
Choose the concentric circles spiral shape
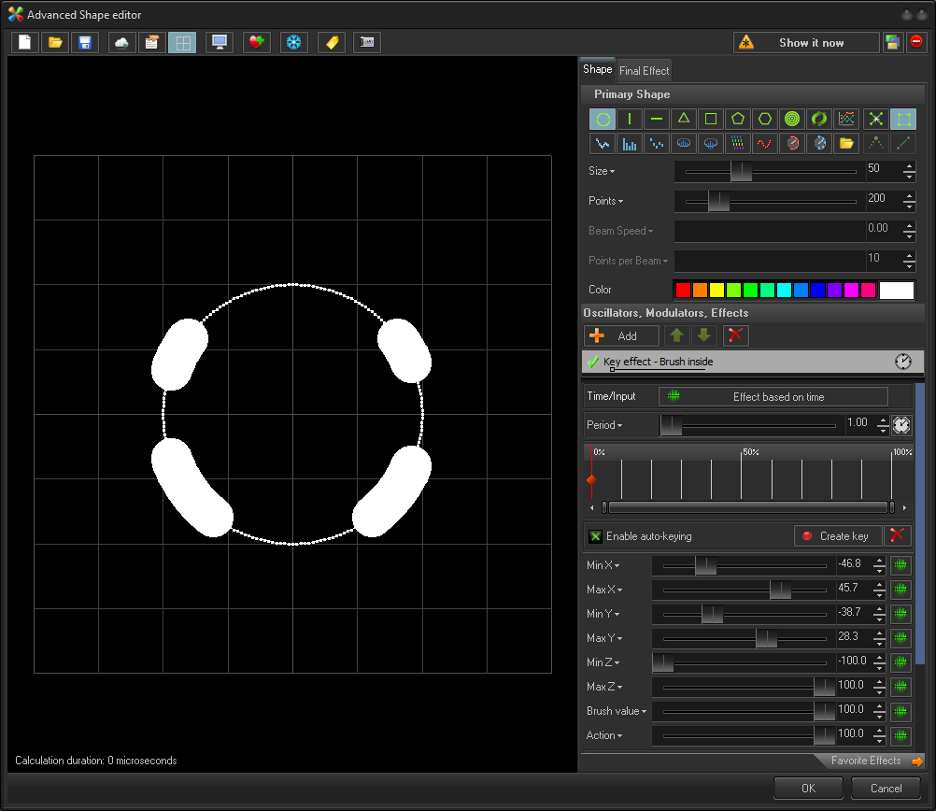pyautogui.click(x=792, y=119)
